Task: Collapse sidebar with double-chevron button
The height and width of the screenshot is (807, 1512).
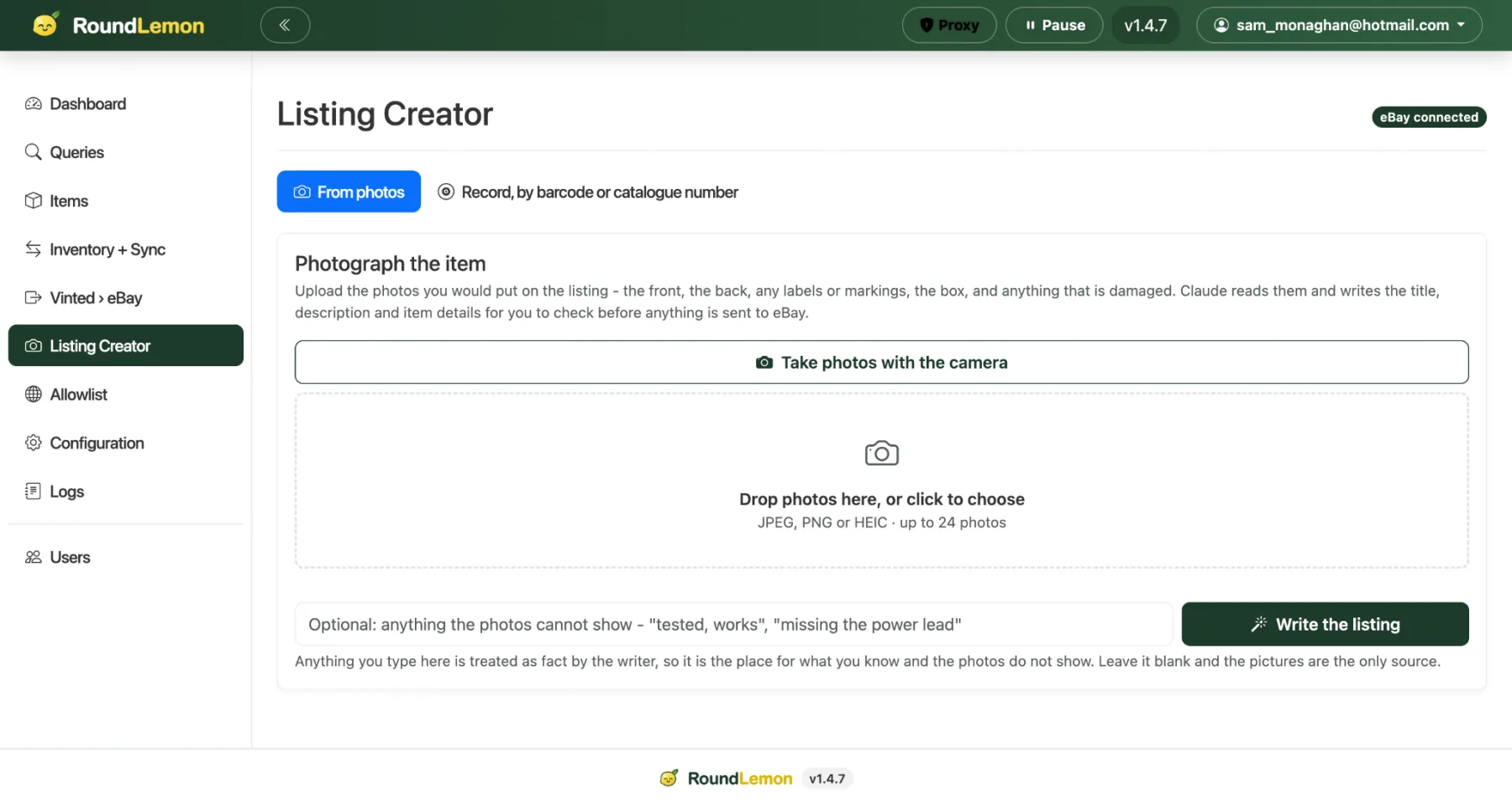Action: tap(285, 25)
